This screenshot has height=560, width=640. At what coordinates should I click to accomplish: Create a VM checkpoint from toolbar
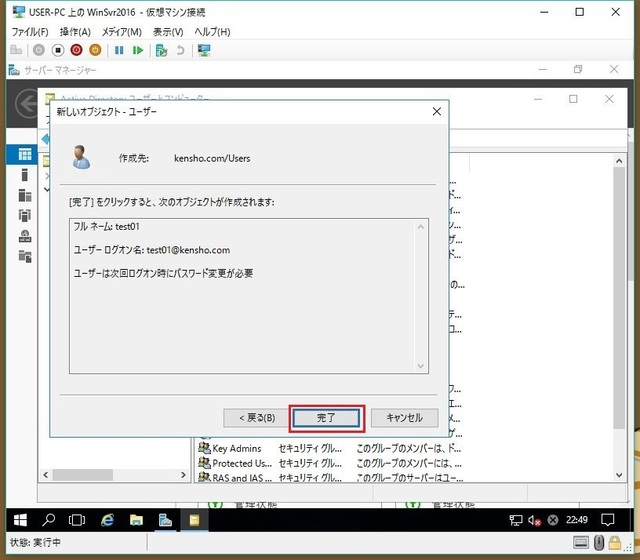click(161, 50)
